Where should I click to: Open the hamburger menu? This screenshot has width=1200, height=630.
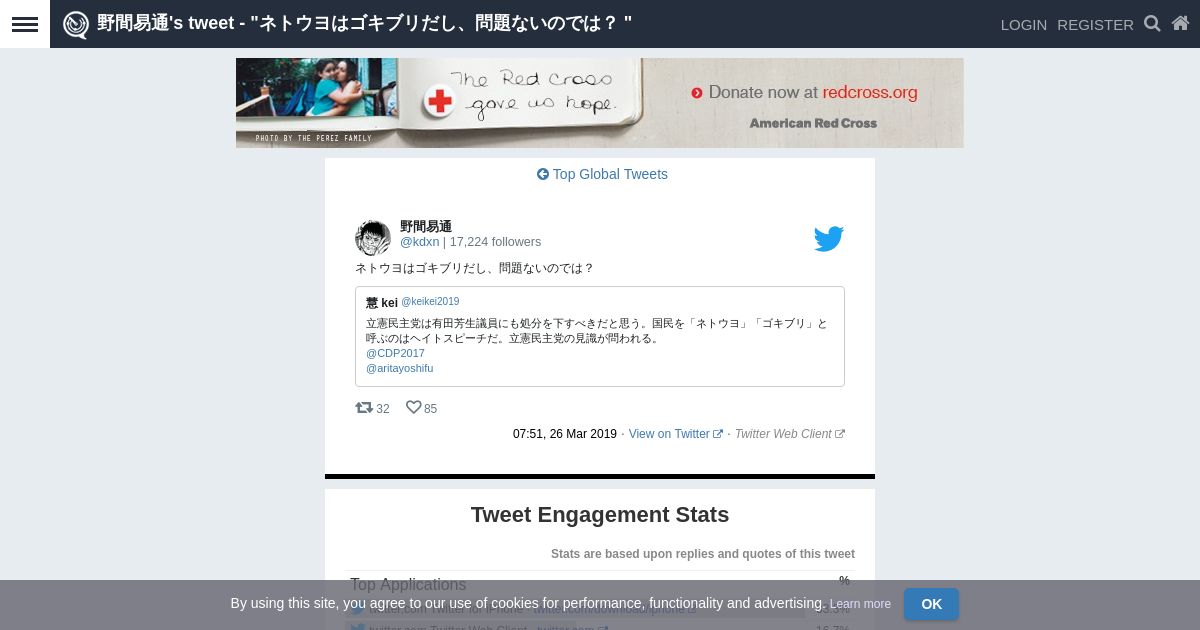click(x=25, y=24)
